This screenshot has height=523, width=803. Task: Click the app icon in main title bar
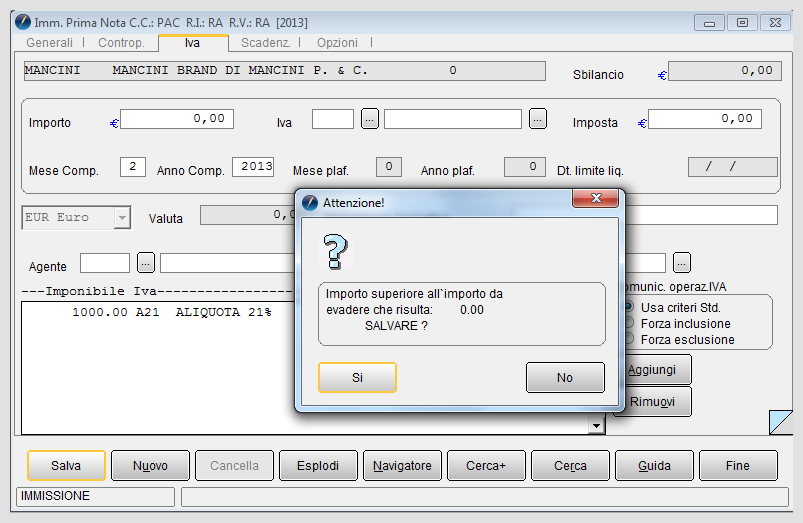pyautogui.click(x=23, y=23)
